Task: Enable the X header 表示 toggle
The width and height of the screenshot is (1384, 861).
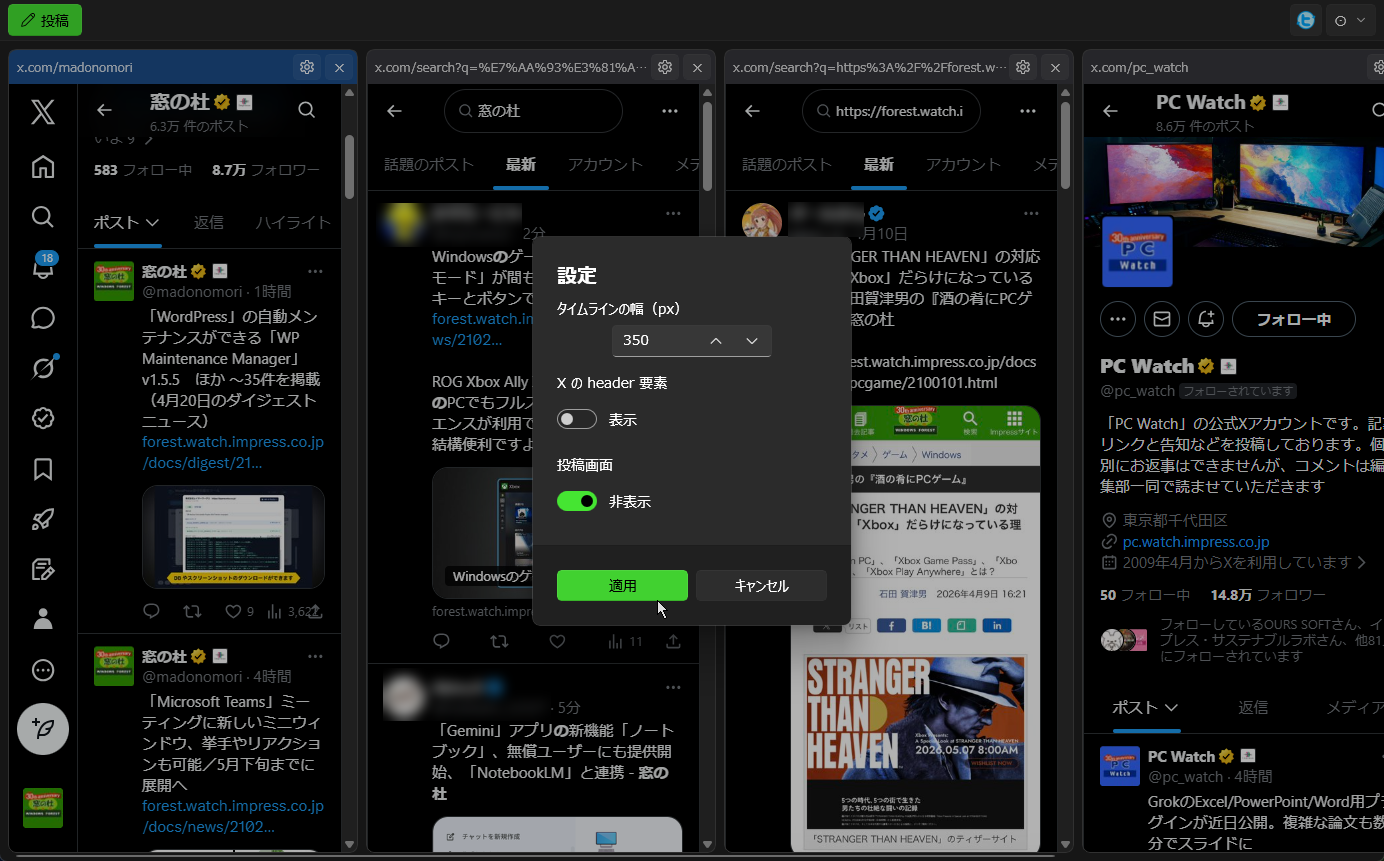Action: pos(577,419)
